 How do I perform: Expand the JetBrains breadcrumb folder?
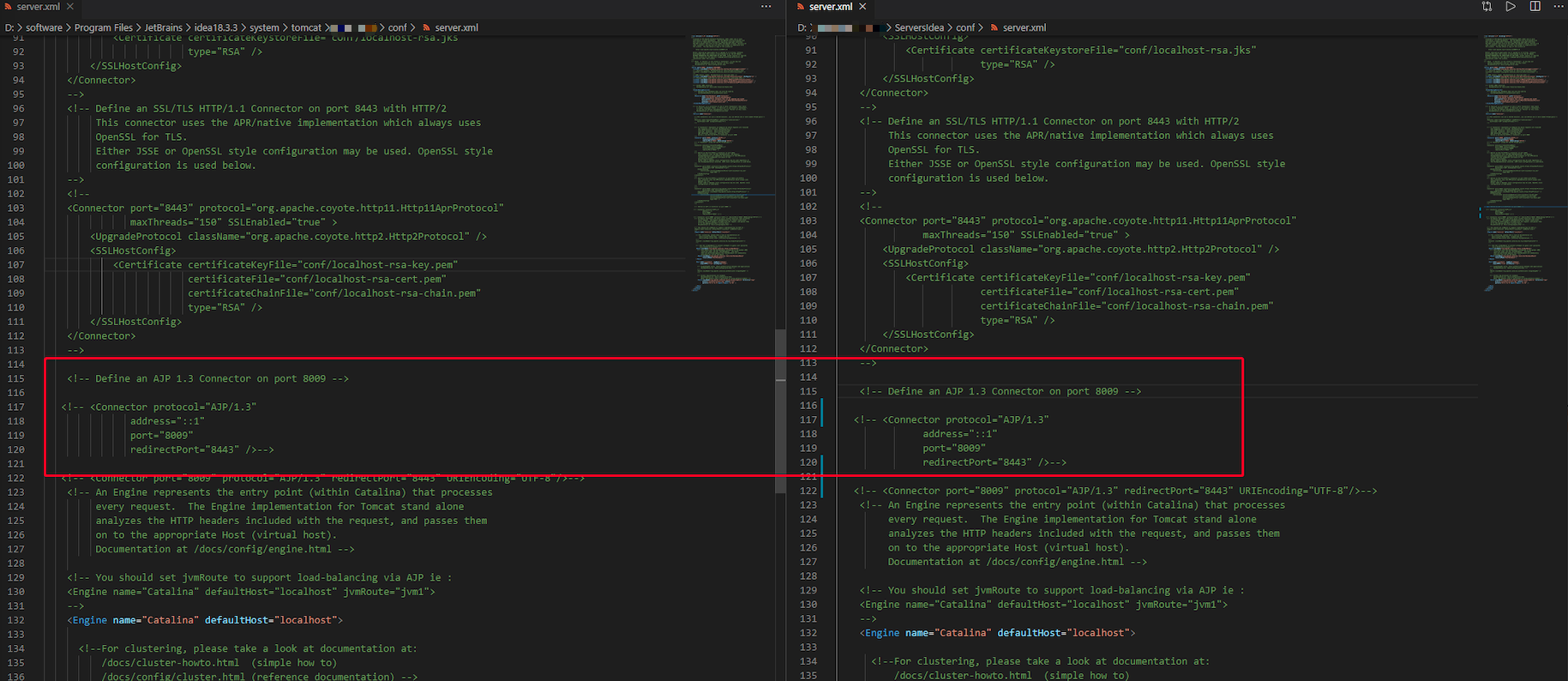163,27
